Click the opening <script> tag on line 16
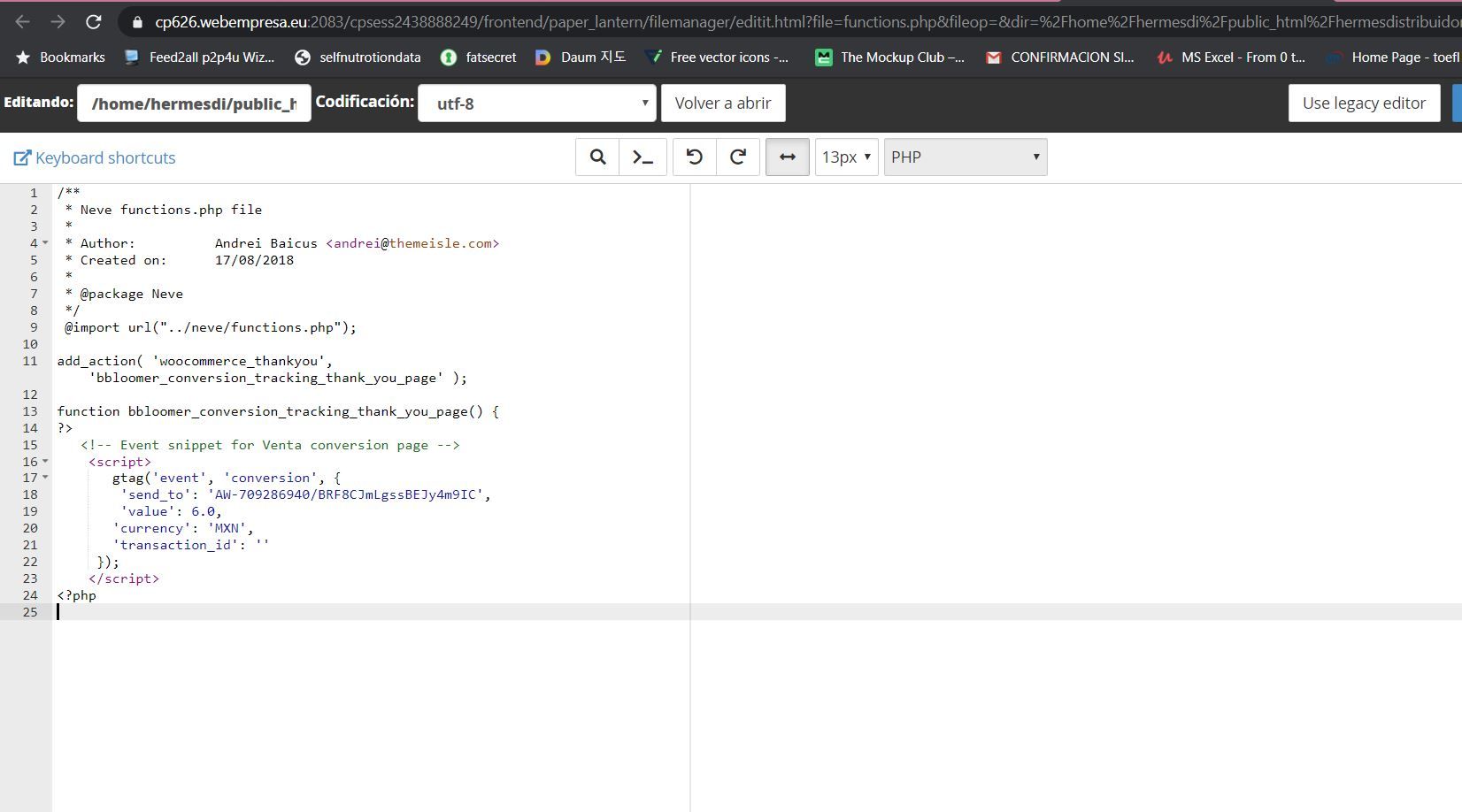 [119, 462]
